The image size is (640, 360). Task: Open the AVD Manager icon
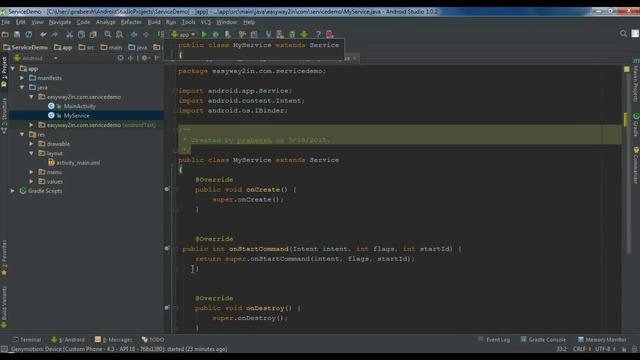click(x=280, y=34)
